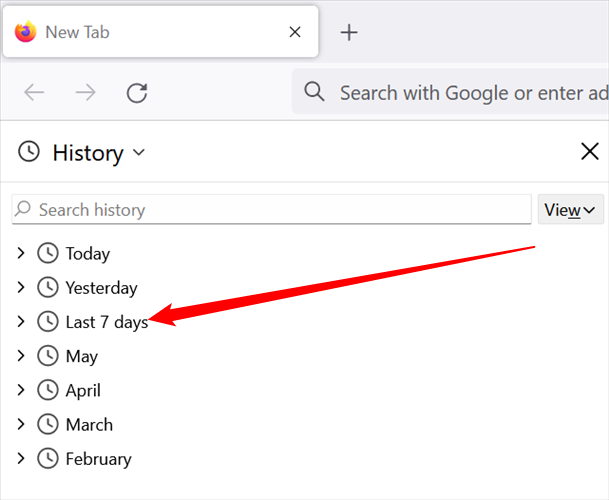Go back to the previous page
Screen dimensions: 609x500
pos(35,93)
